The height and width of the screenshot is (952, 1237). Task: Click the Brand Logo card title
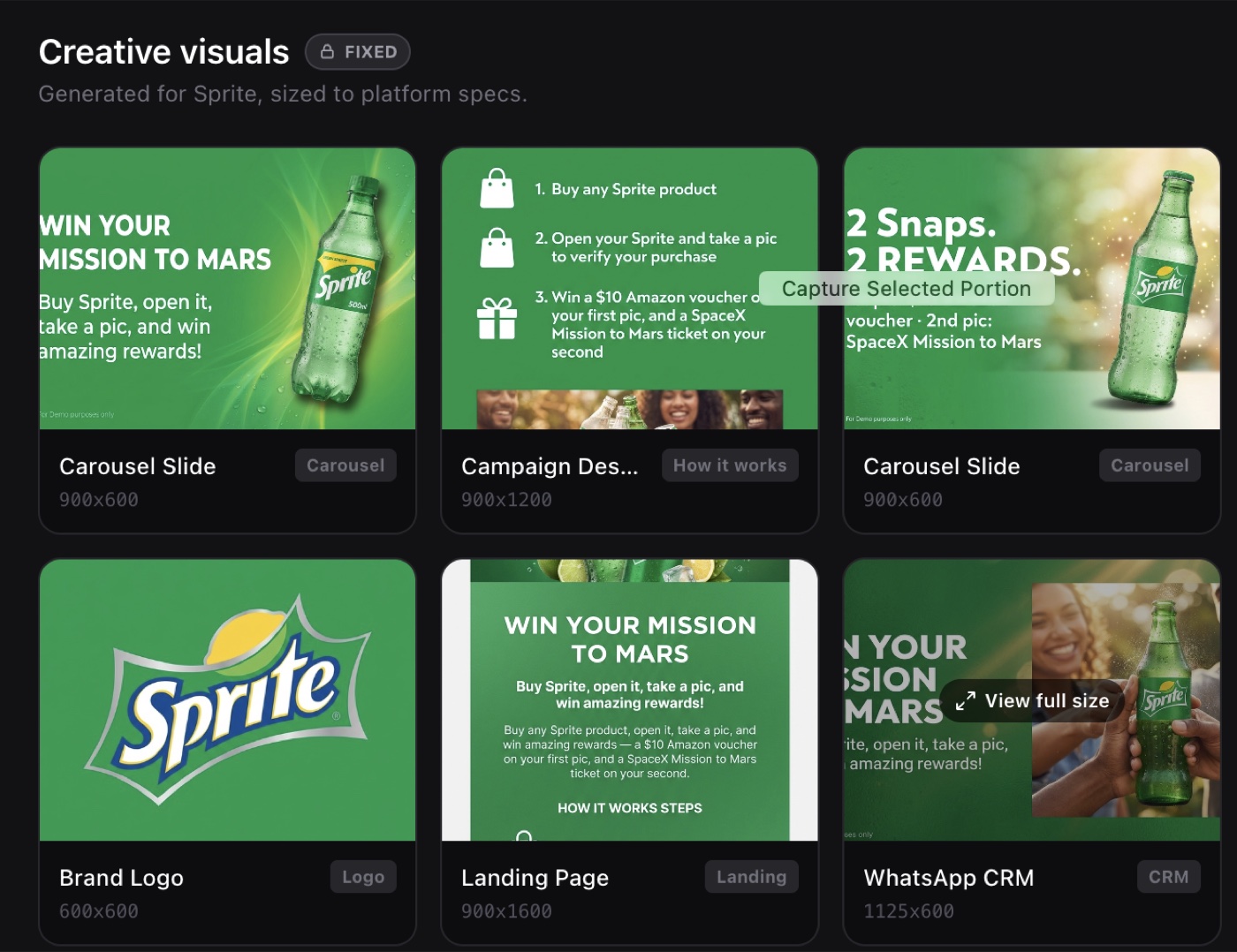121,878
